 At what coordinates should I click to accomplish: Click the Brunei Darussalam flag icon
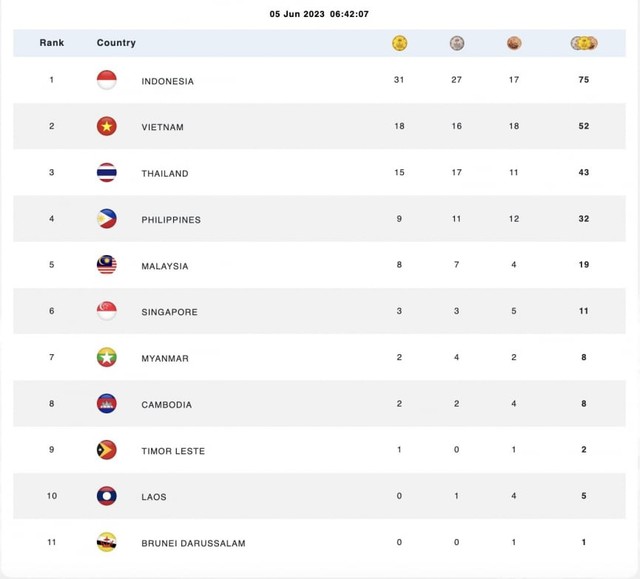coord(107,542)
